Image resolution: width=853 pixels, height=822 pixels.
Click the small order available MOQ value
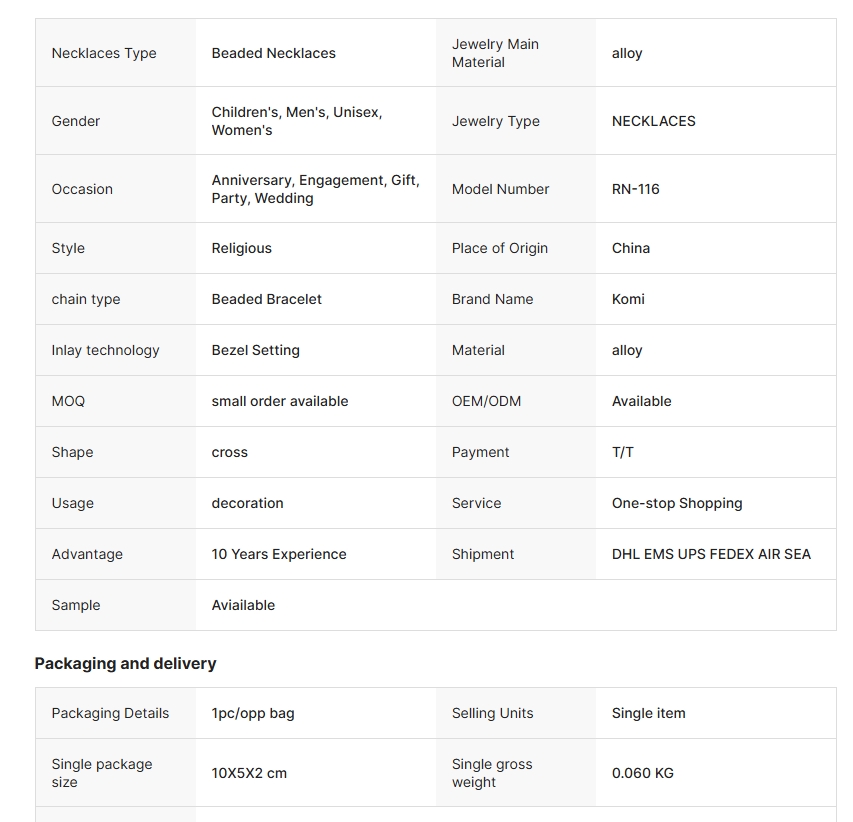[x=280, y=401]
